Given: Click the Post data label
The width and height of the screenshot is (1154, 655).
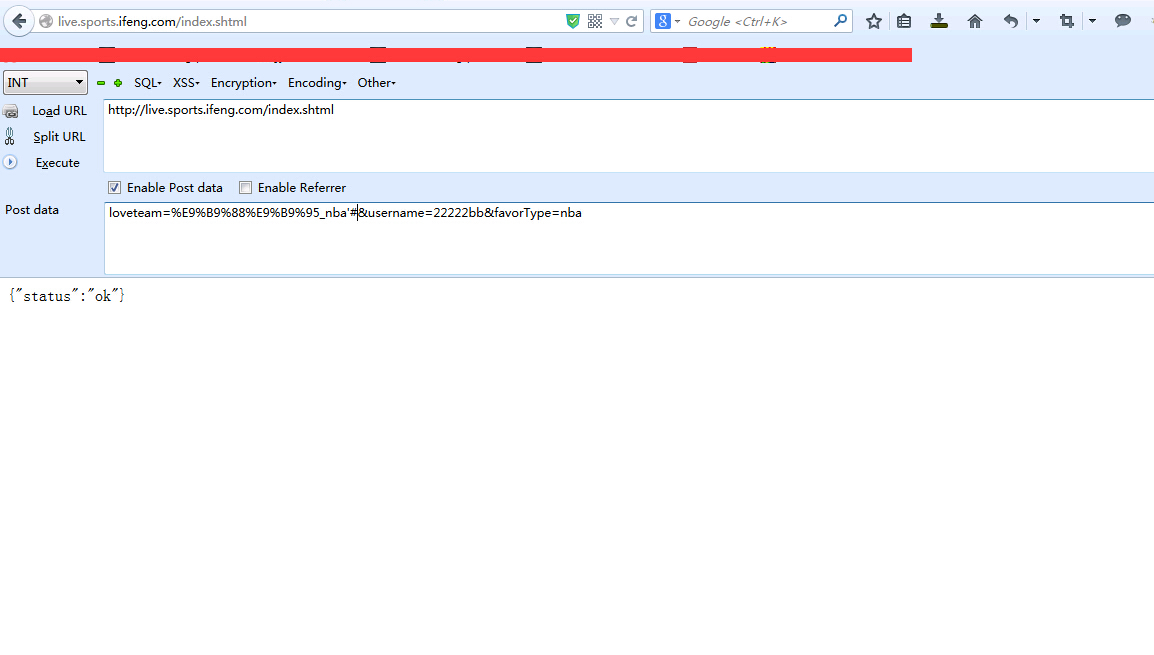Looking at the screenshot, I should coord(32,210).
